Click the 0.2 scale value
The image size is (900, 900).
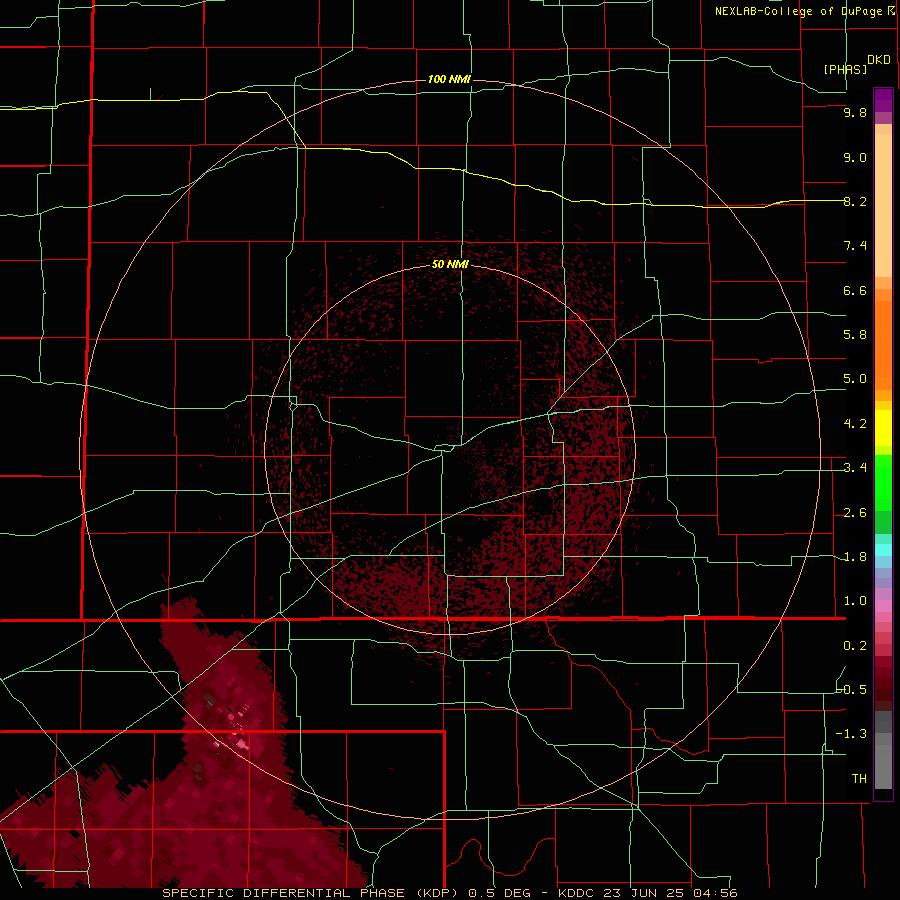click(x=855, y=646)
